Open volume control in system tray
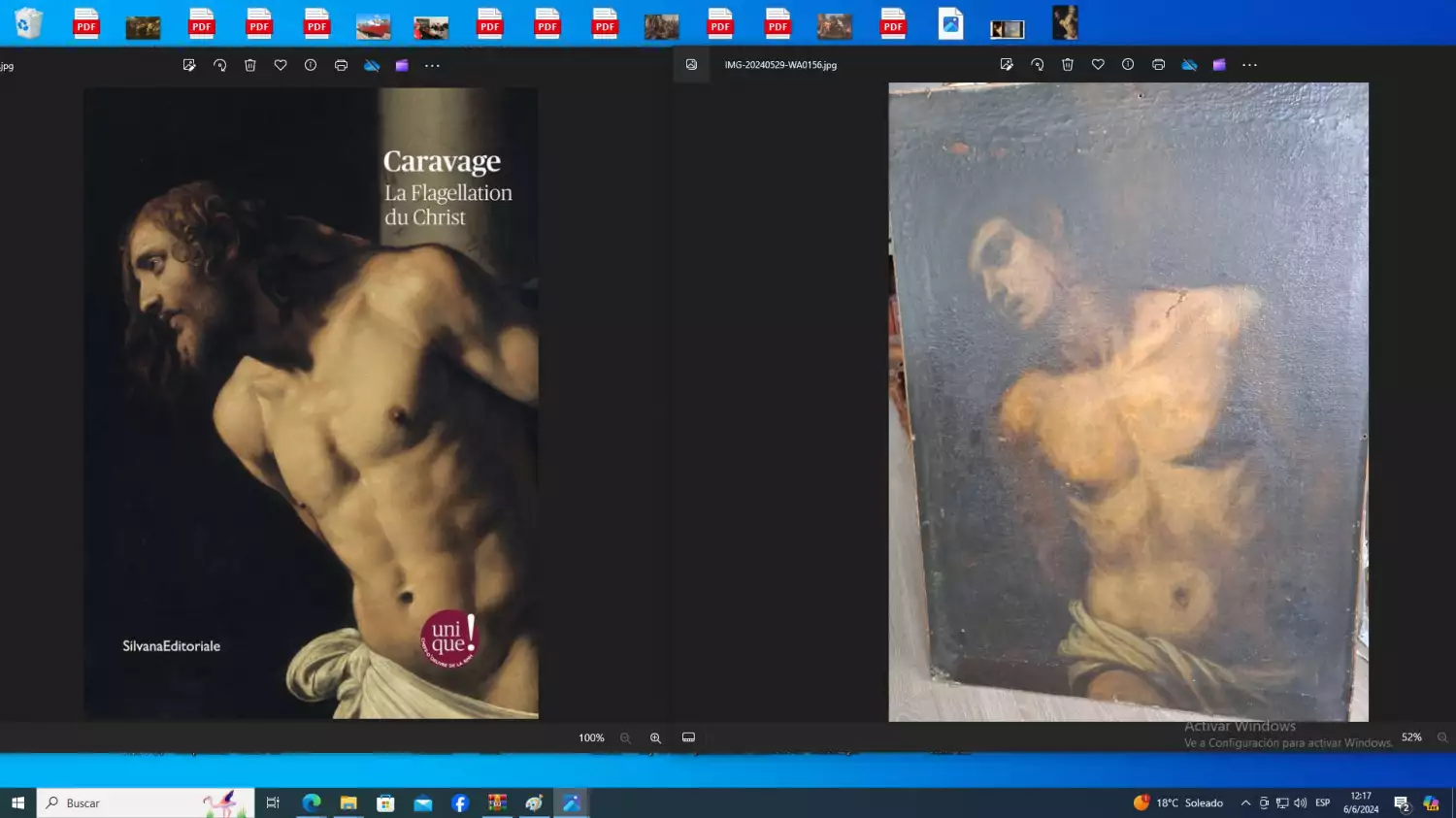Viewport: 1456px width, 818px height. (1301, 802)
